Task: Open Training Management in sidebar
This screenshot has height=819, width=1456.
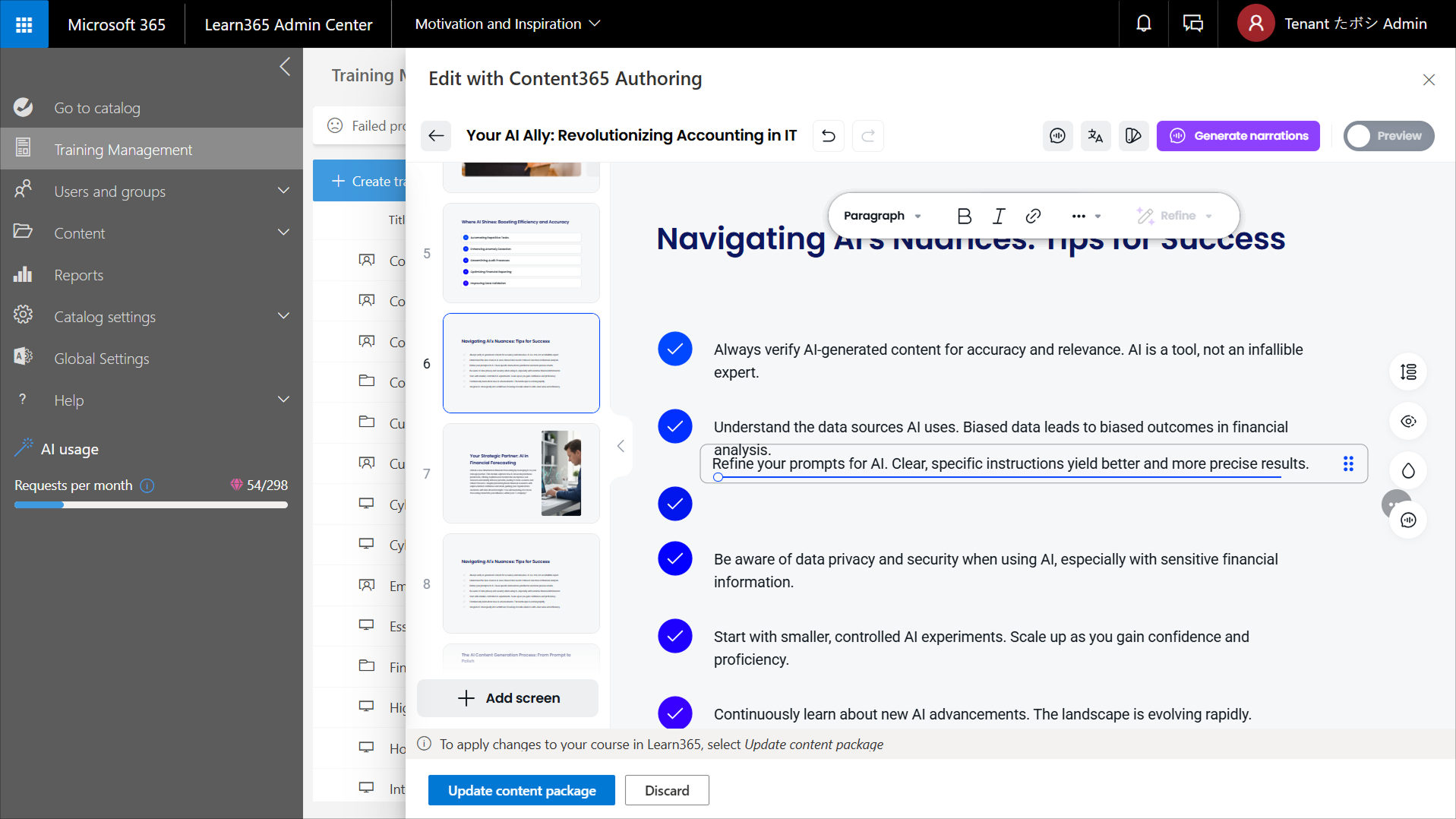Action: click(123, 150)
